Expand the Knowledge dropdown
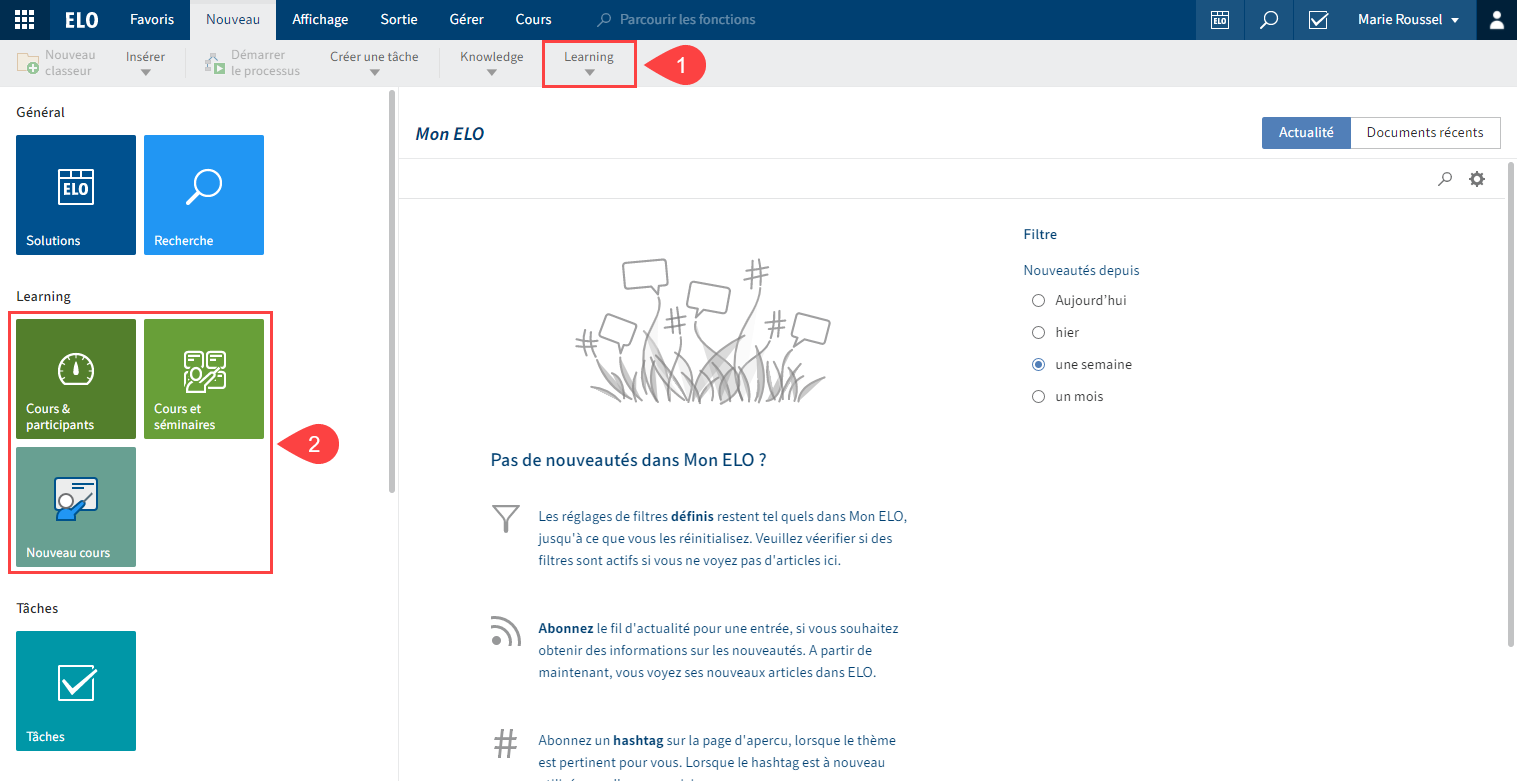Screen dimensions: 1517x781 coord(492,63)
